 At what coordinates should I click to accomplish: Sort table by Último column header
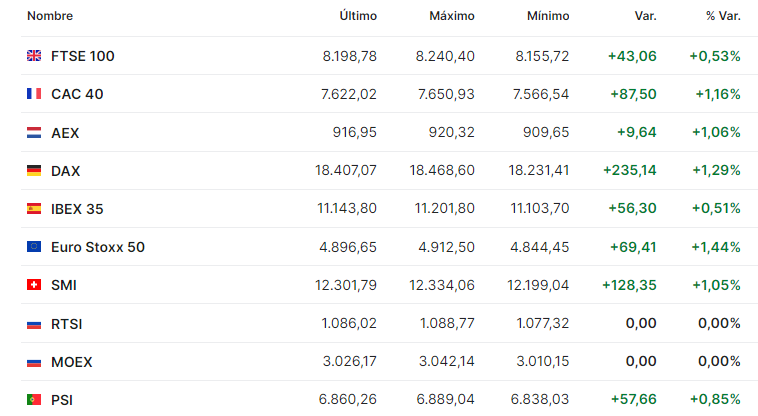coord(358,16)
